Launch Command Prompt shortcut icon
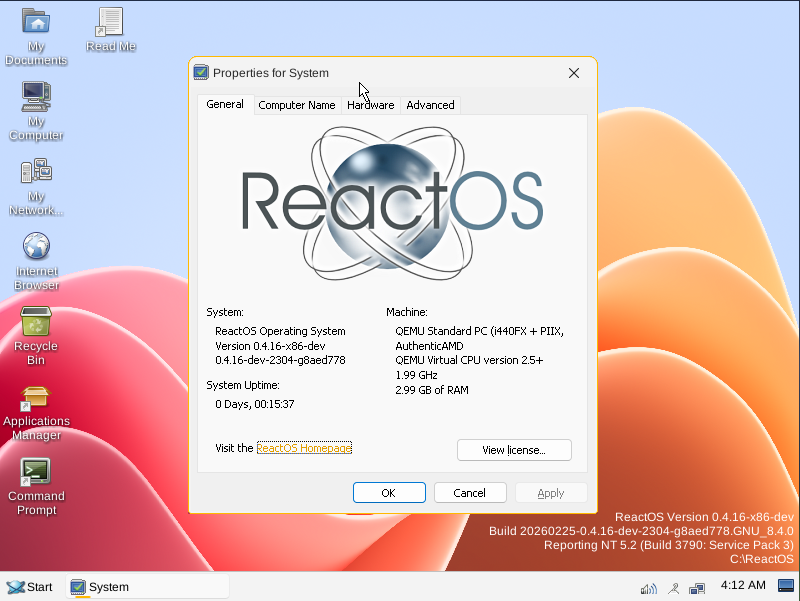Screen dimensions: 800x601 [x=36, y=486]
